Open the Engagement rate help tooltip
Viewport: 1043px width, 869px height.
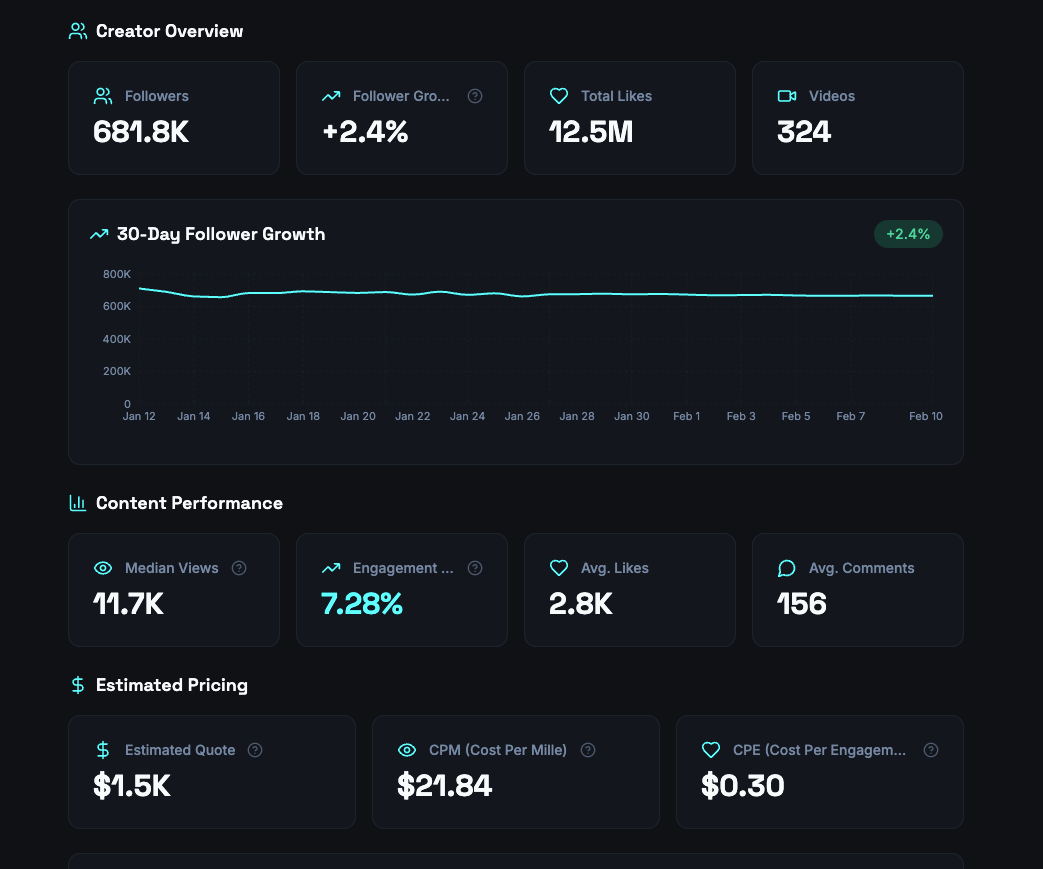point(475,567)
